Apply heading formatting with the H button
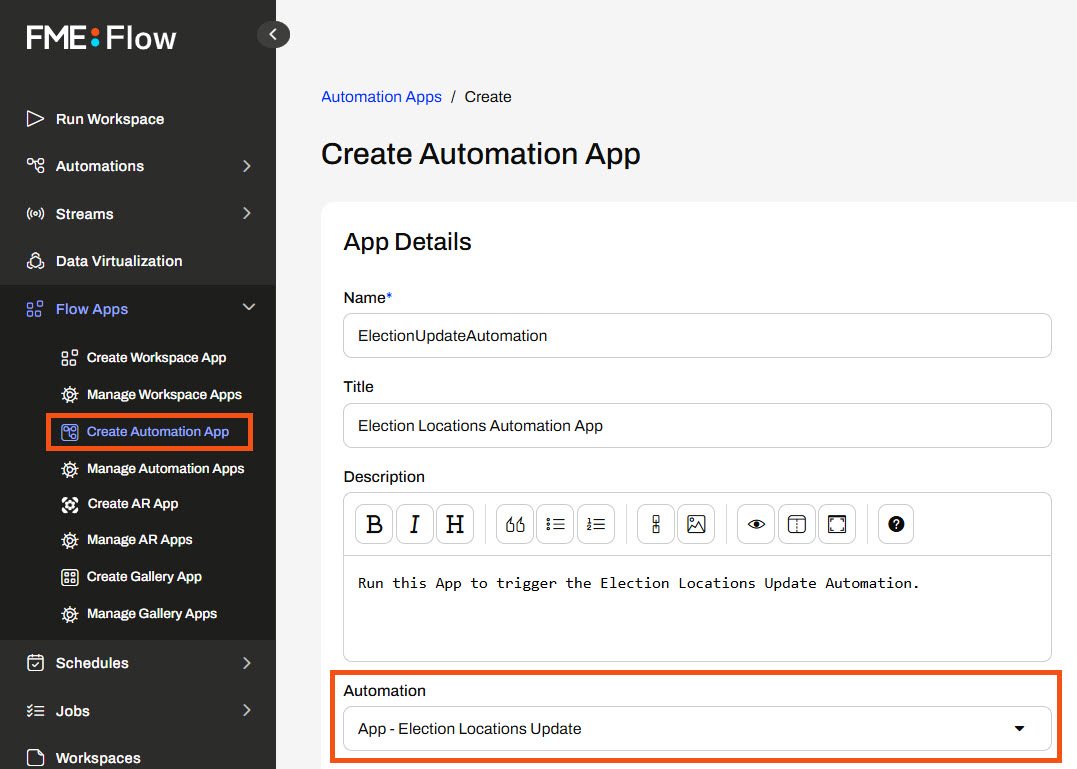1077x769 pixels. pos(455,525)
